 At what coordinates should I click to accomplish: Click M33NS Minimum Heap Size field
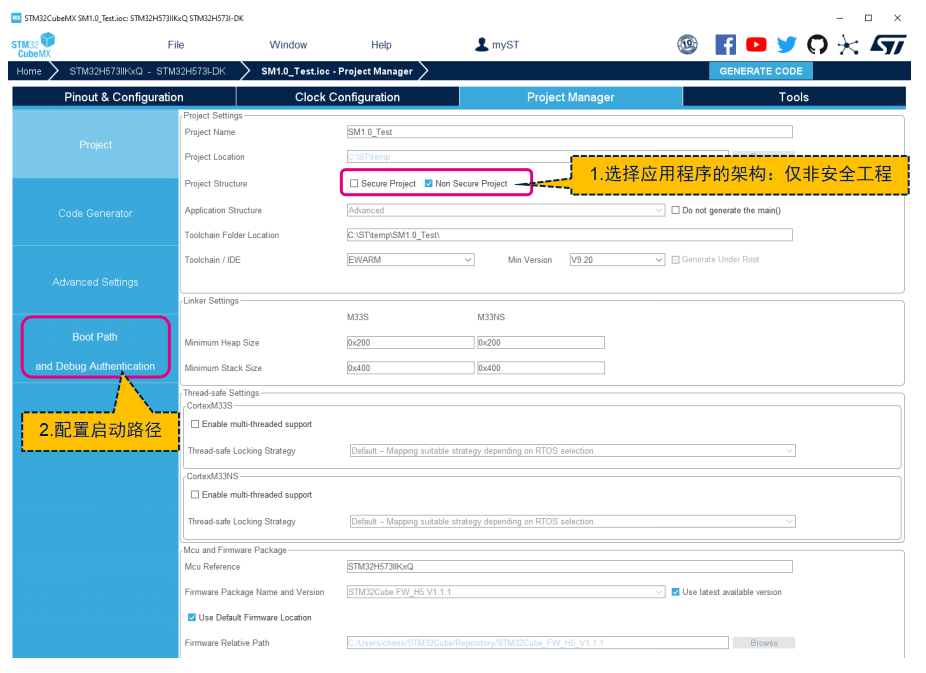[x=541, y=342]
